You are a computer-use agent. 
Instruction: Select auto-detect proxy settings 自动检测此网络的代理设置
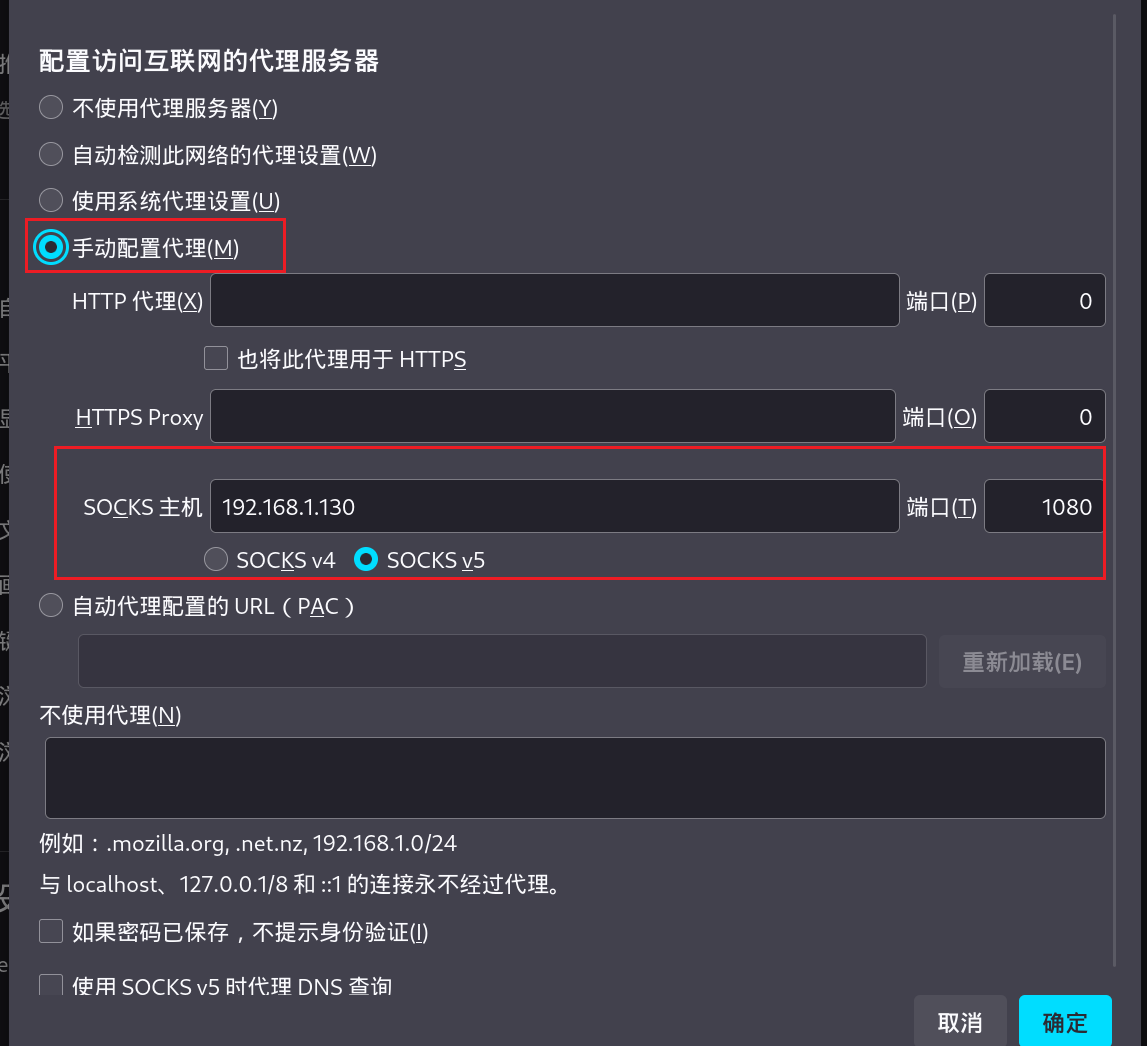(51, 155)
